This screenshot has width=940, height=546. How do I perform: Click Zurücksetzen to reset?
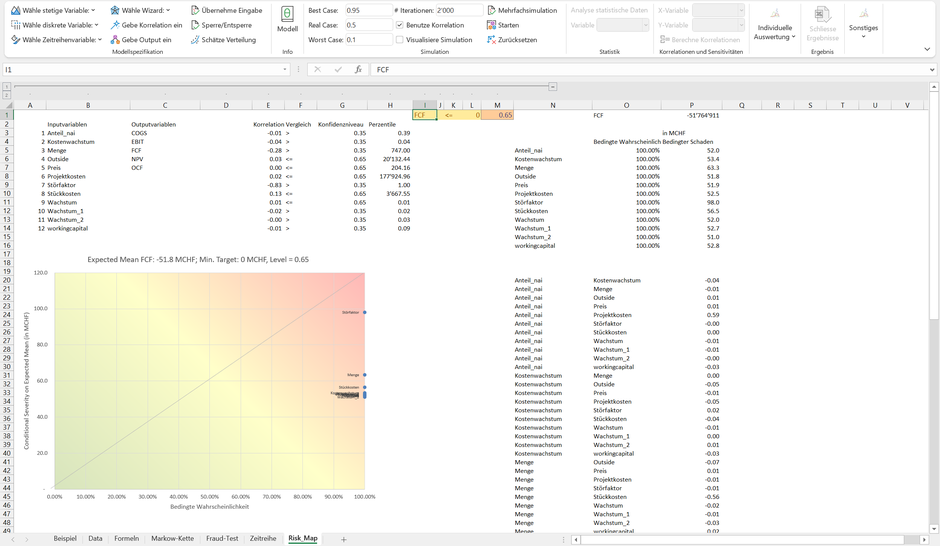click(512, 40)
